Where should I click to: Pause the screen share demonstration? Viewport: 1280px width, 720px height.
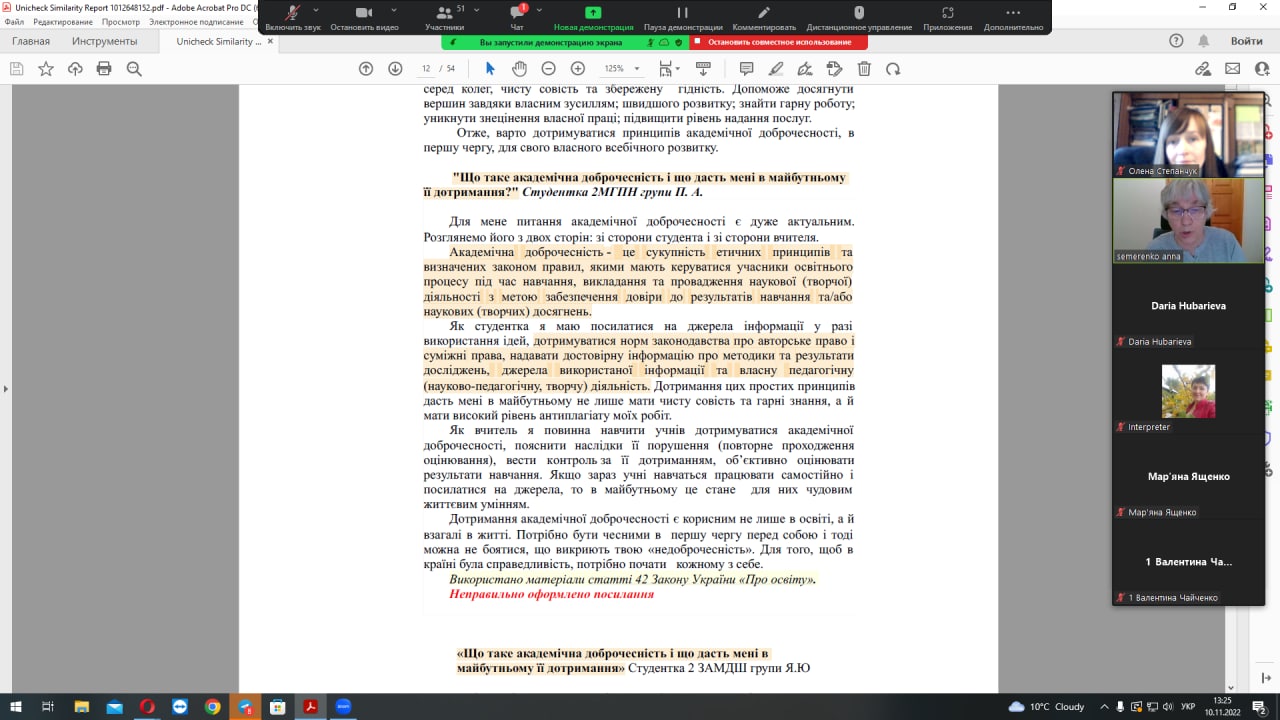coord(683,13)
